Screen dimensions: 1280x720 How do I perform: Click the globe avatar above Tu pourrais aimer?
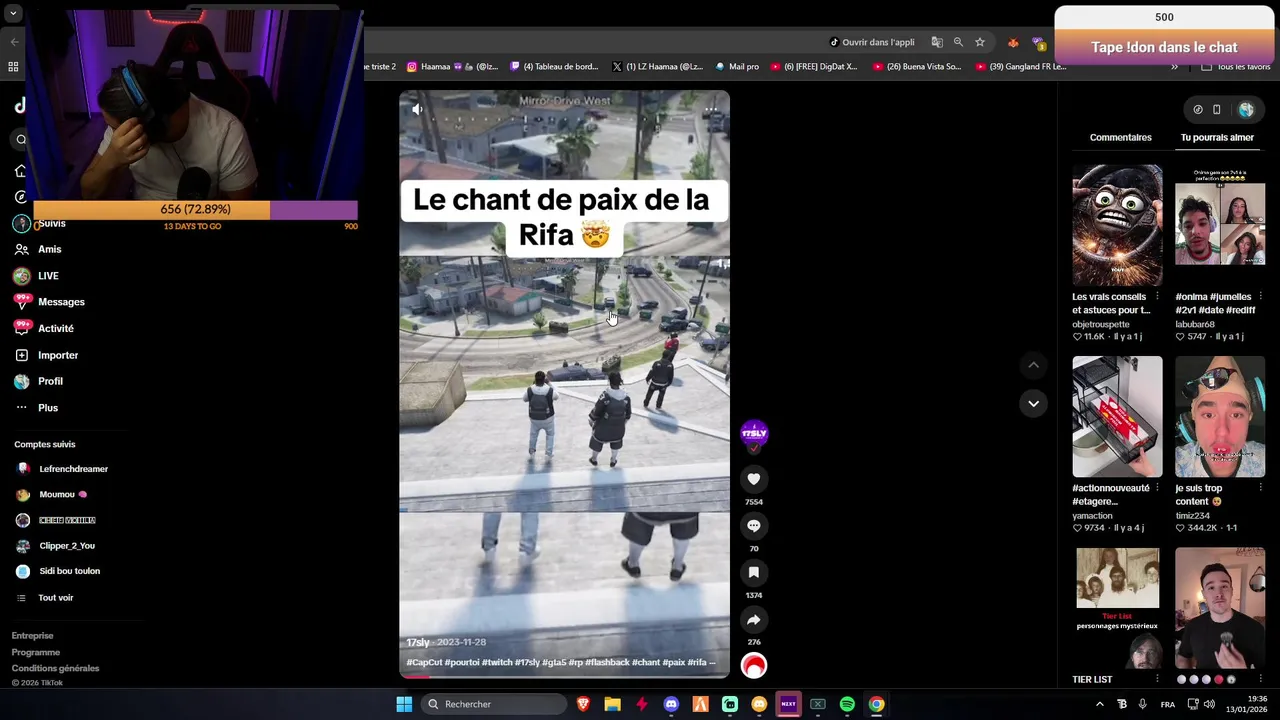(1246, 109)
